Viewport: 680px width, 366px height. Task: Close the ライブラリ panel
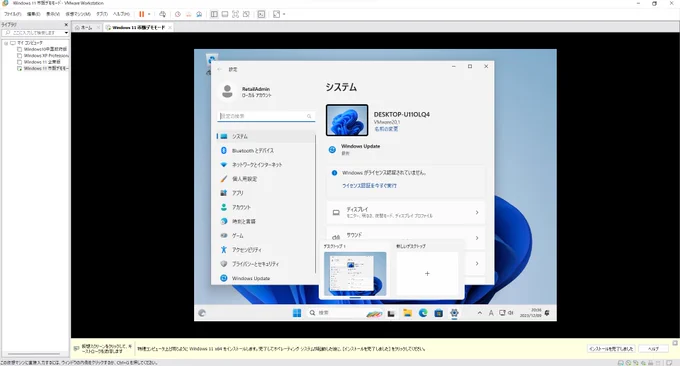click(x=66, y=25)
